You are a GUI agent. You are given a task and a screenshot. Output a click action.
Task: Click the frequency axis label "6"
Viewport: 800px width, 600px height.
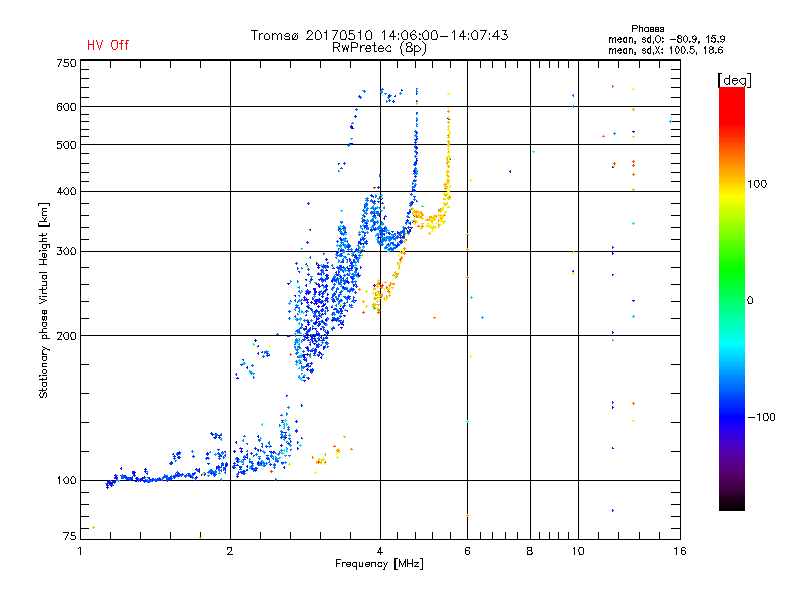[467, 551]
